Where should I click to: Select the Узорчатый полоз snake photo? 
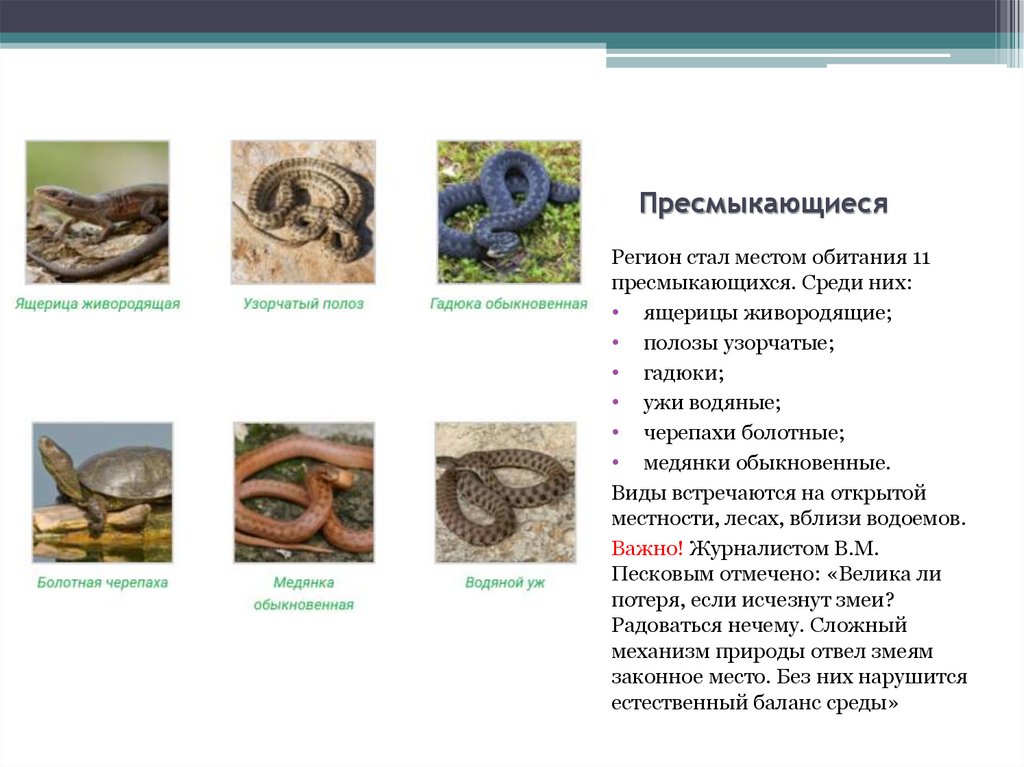(x=303, y=212)
